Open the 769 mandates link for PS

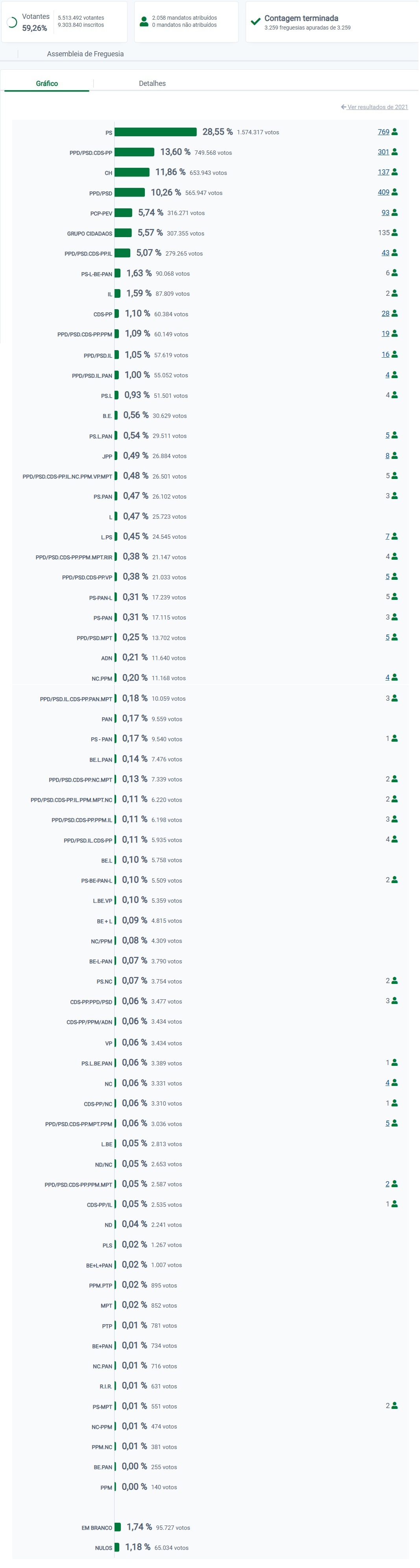tap(383, 132)
